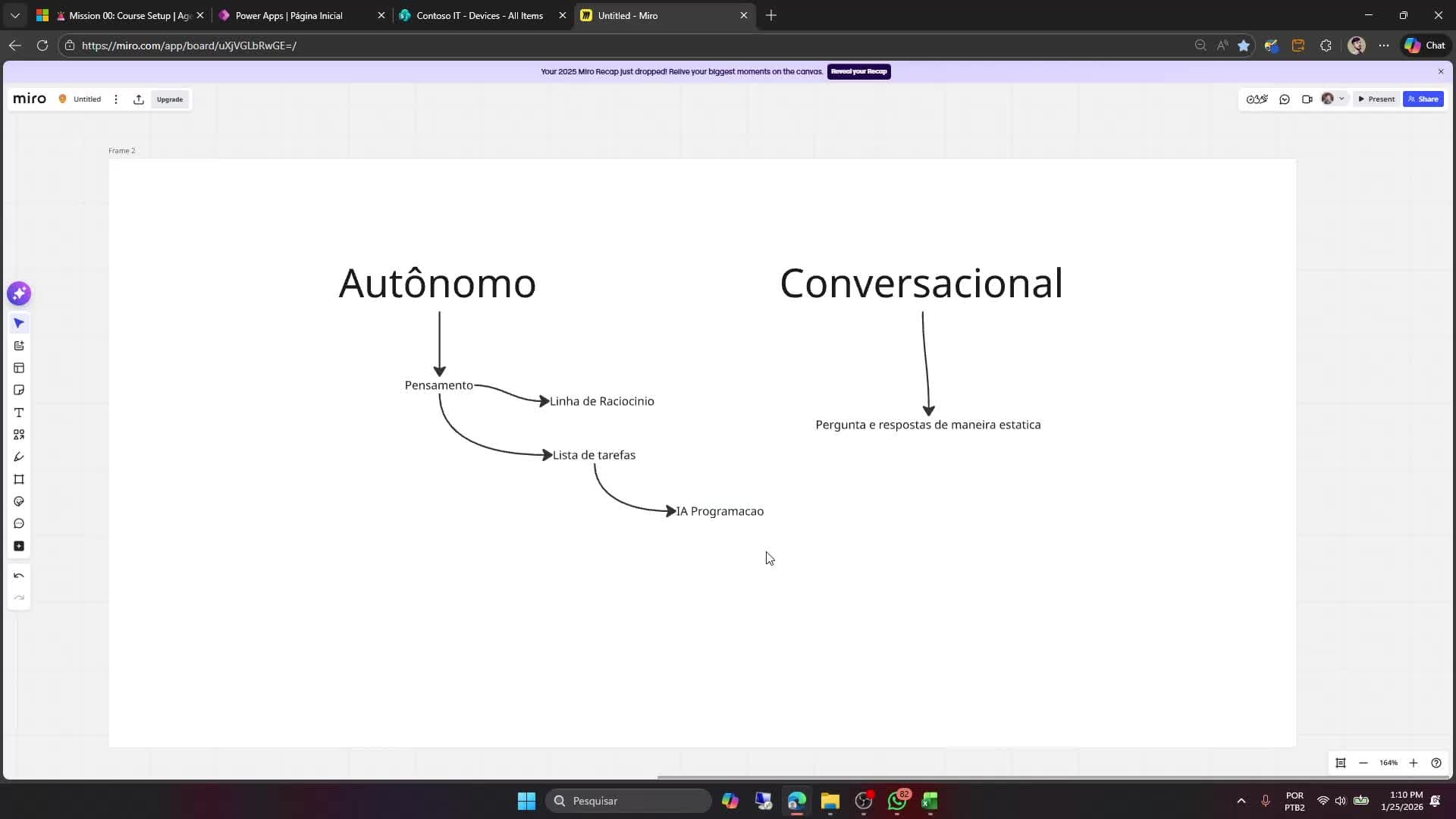Open the sticky note tool
1456x819 pixels.
click(x=19, y=389)
